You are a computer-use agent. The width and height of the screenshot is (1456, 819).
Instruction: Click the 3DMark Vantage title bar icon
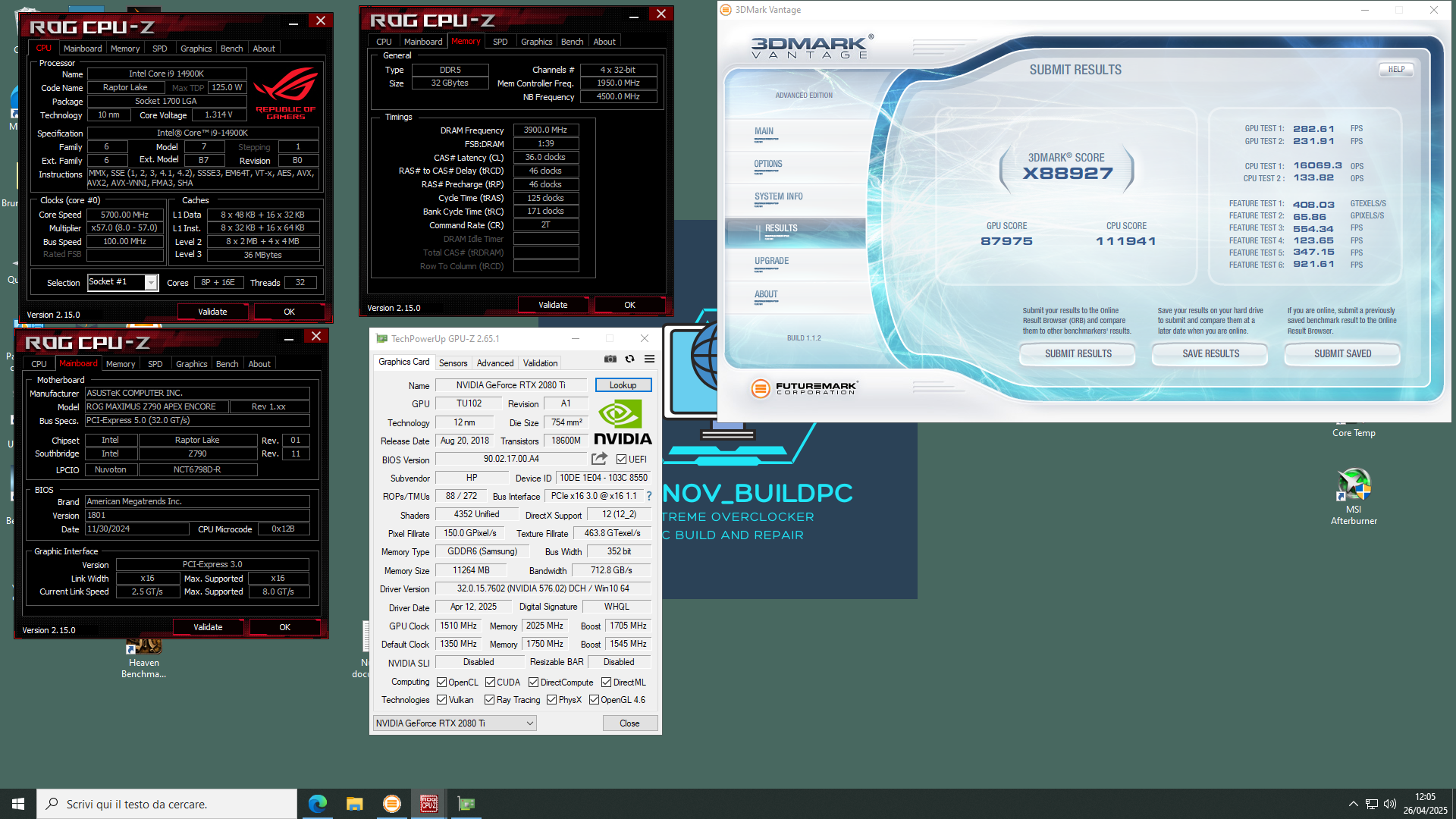click(x=726, y=10)
